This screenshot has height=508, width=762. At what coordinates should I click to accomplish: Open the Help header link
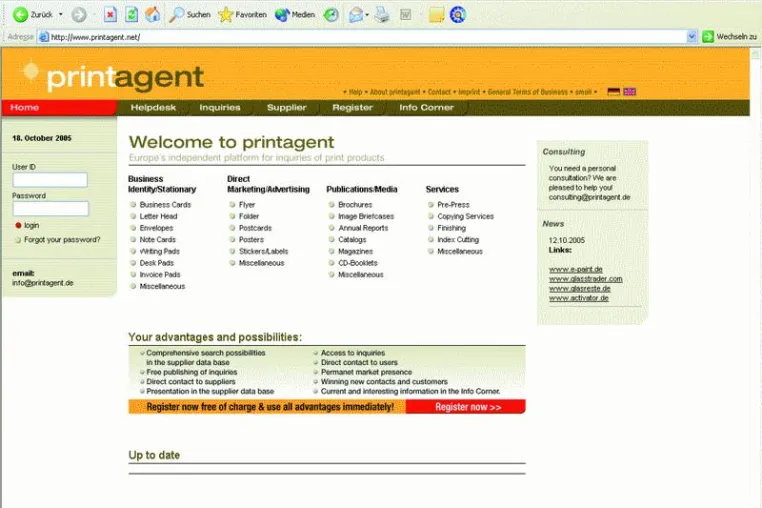click(x=355, y=92)
